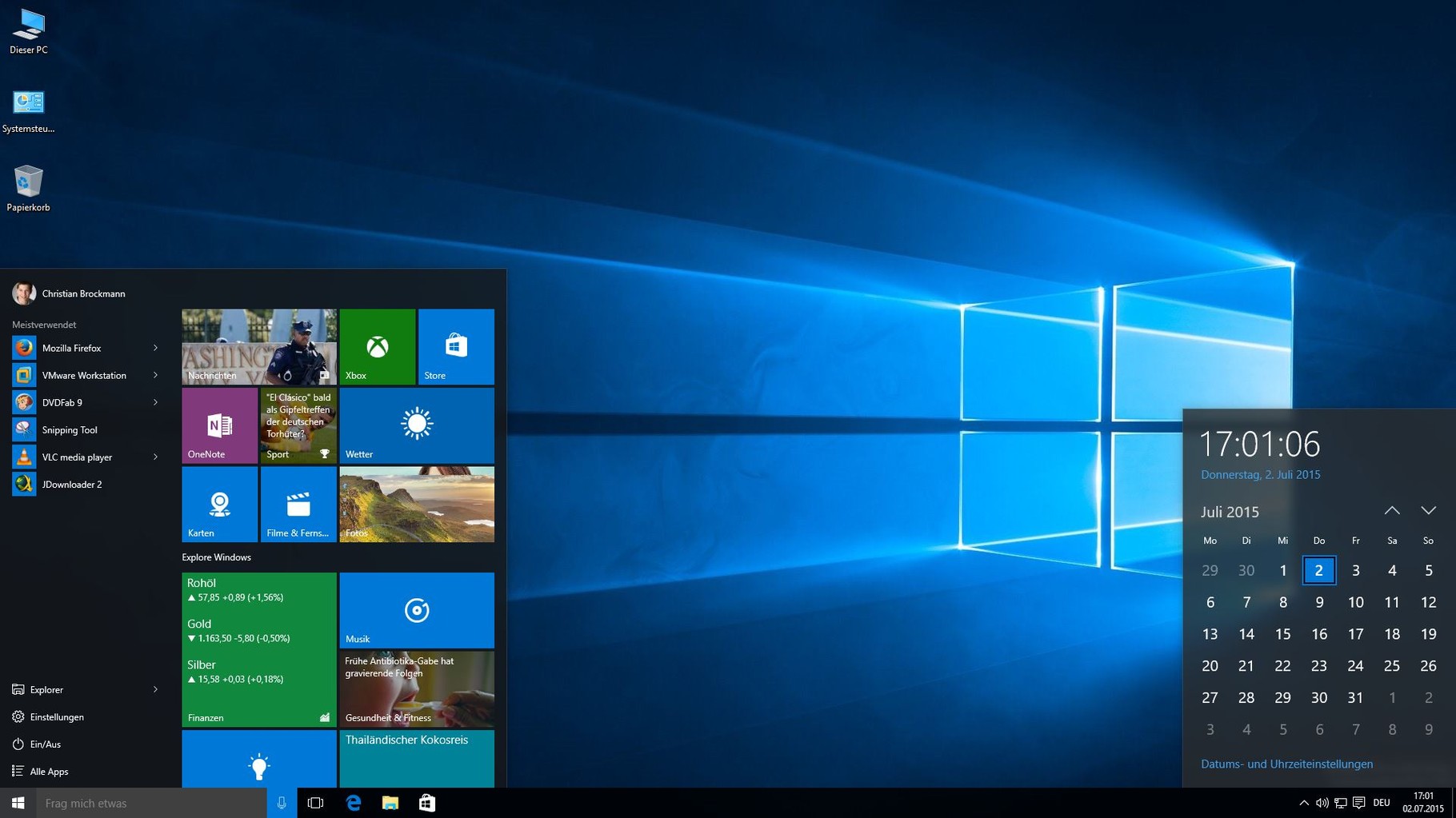Go to previous month in calendar
1456x818 pixels.
click(x=1392, y=511)
